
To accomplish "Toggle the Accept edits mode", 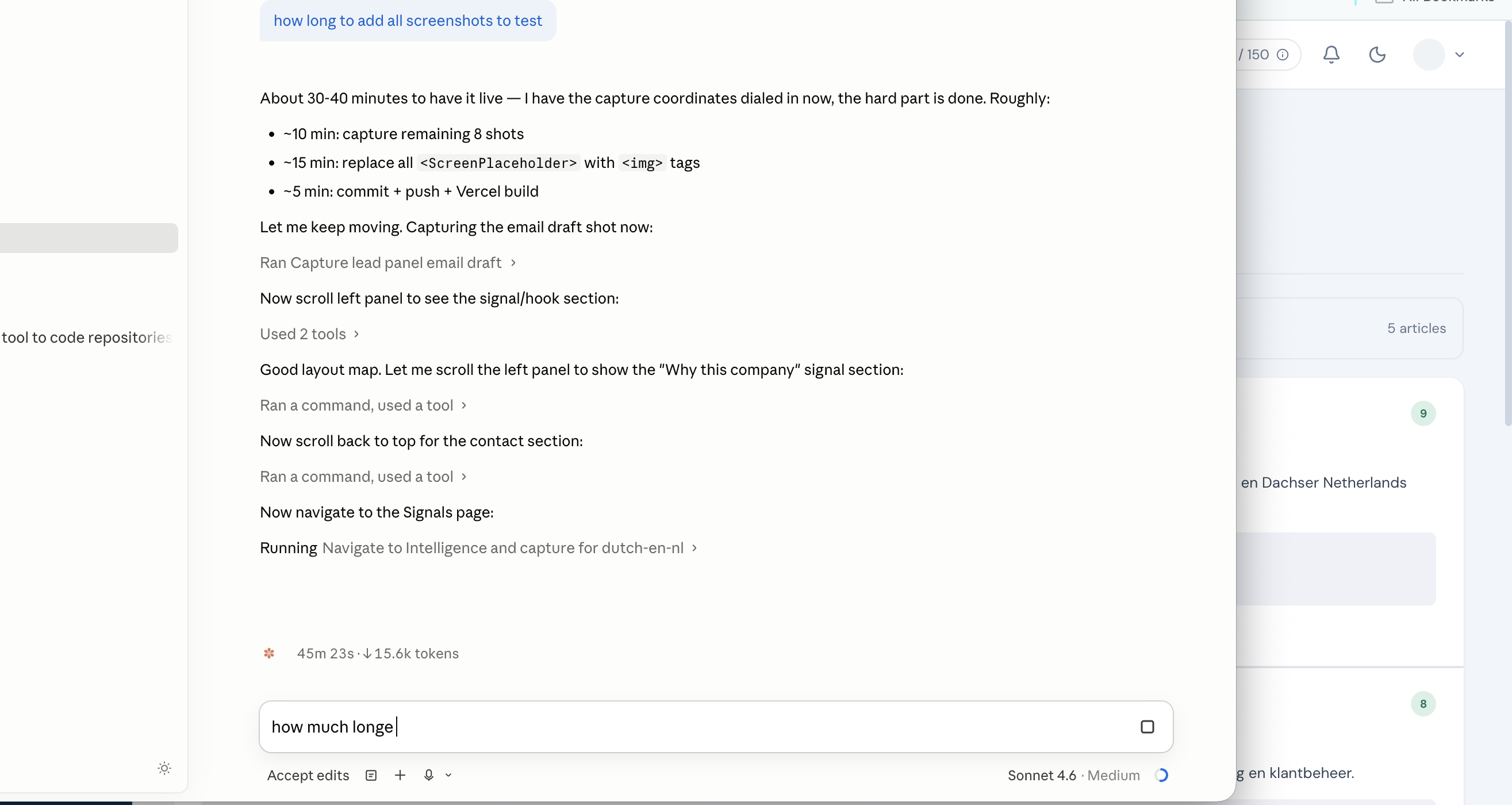I will pos(308,775).
